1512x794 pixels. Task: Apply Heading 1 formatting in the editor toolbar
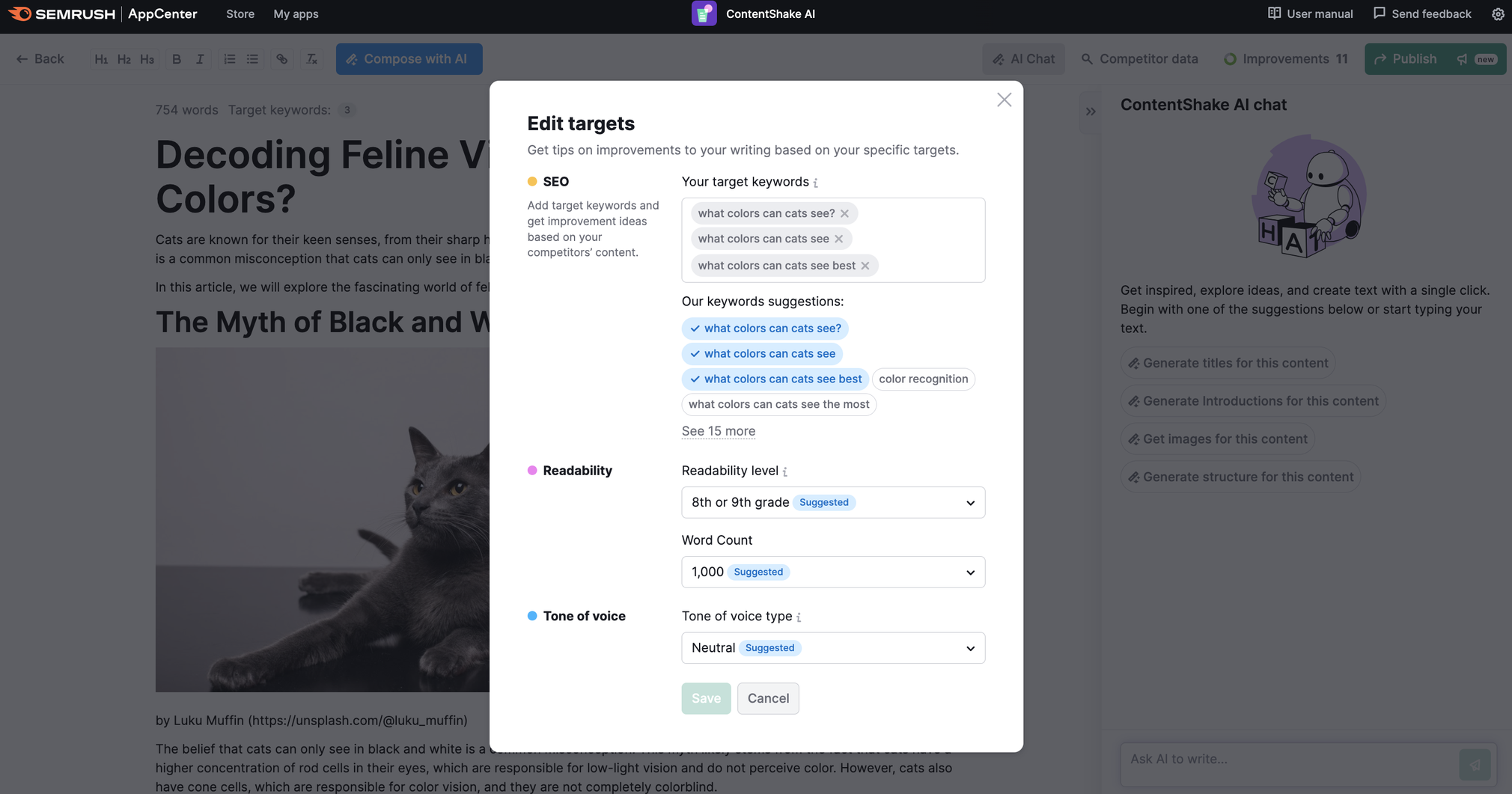tap(102, 58)
